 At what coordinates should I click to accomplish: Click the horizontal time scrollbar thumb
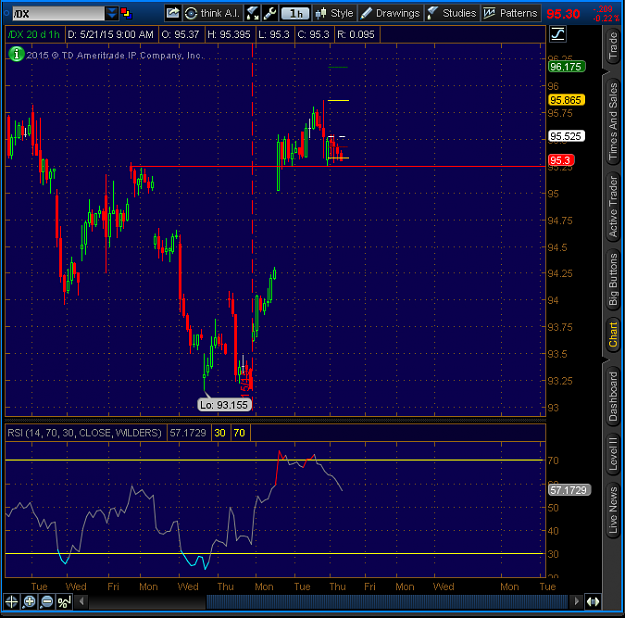(387, 601)
